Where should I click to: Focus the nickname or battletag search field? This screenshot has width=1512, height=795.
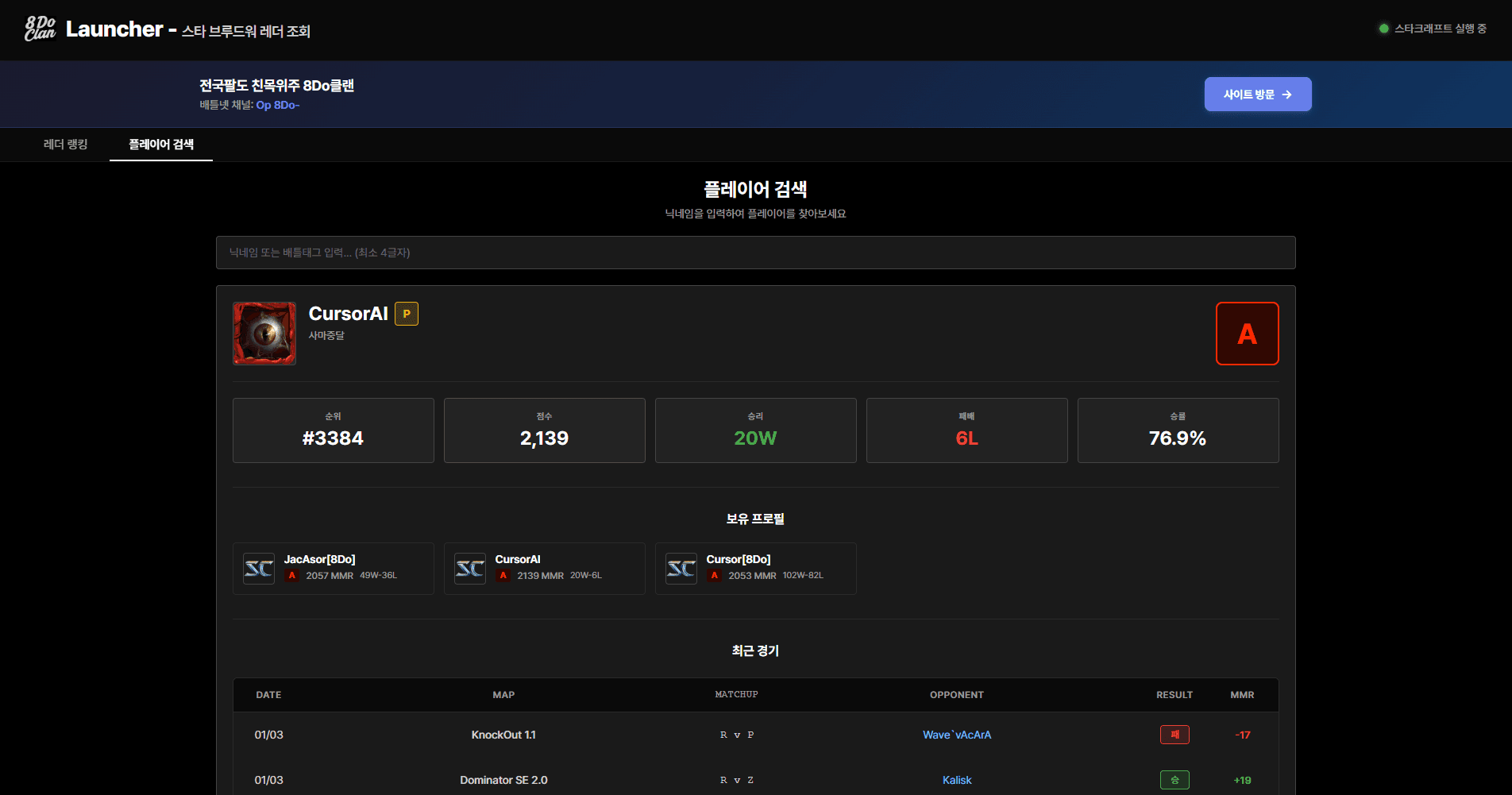pos(755,253)
